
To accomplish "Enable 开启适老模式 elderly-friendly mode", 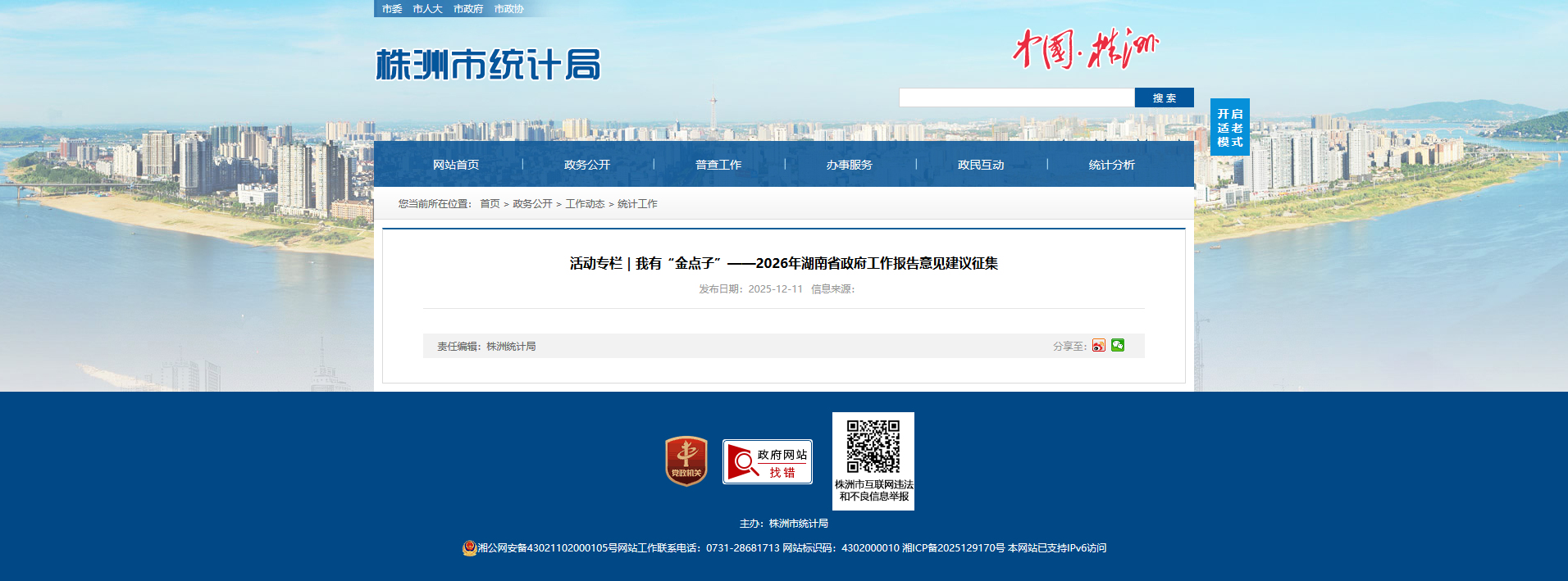I will click(1229, 127).
